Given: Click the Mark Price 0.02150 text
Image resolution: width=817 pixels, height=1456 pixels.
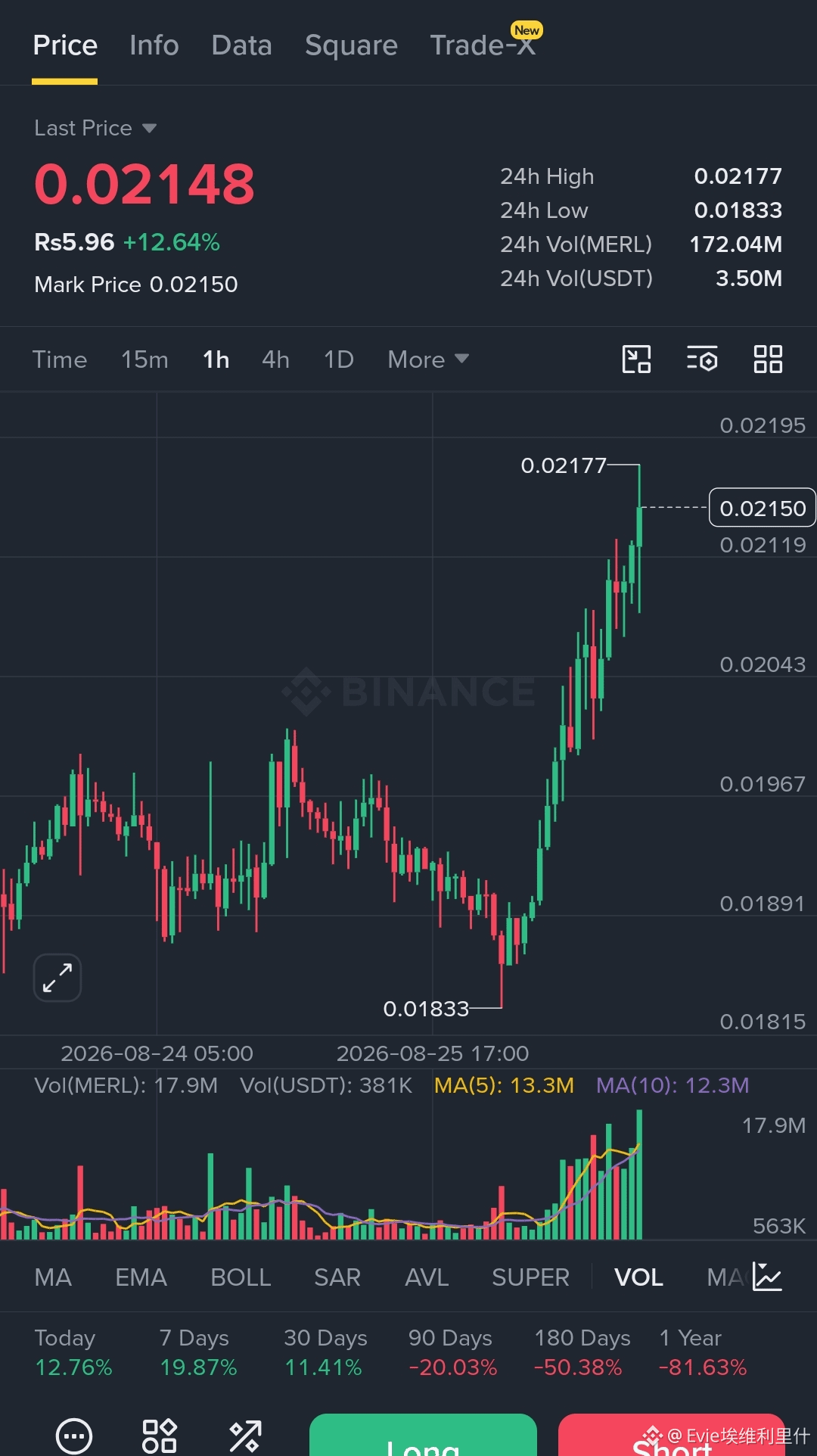Looking at the screenshot, I should click(x=136, y=285).
